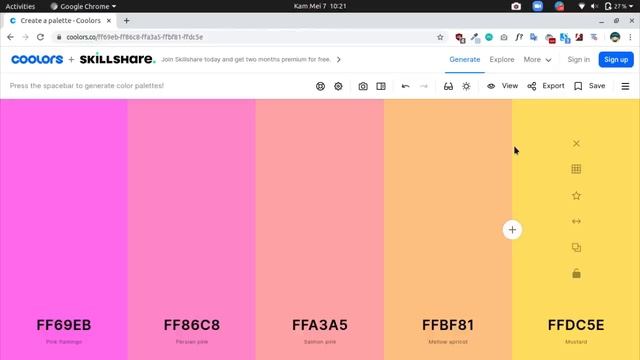Reload the page in Chrome
Screen dimensions: 640x360
(x=40, y=37)
